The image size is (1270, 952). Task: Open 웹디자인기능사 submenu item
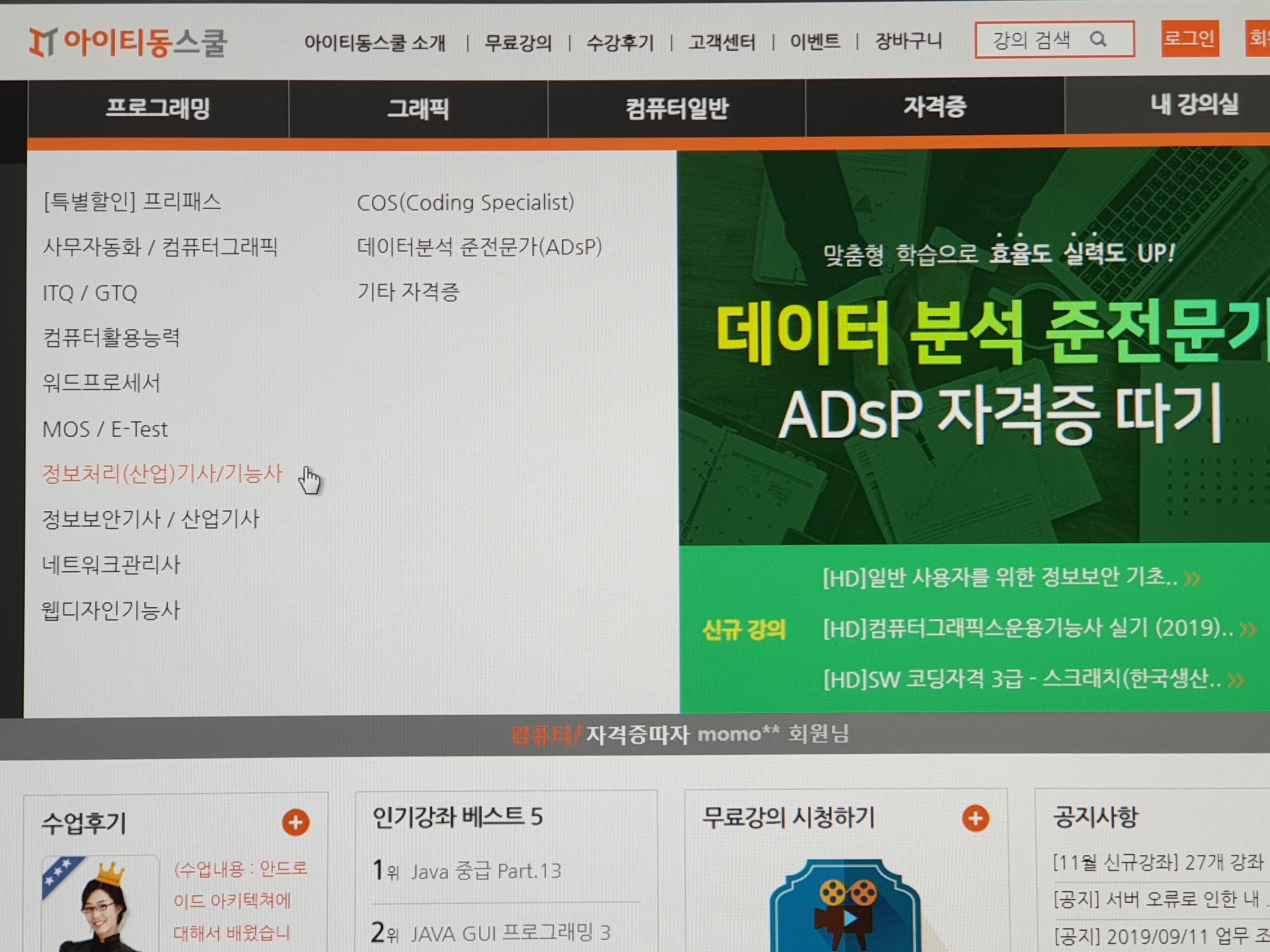coord(110,610)
